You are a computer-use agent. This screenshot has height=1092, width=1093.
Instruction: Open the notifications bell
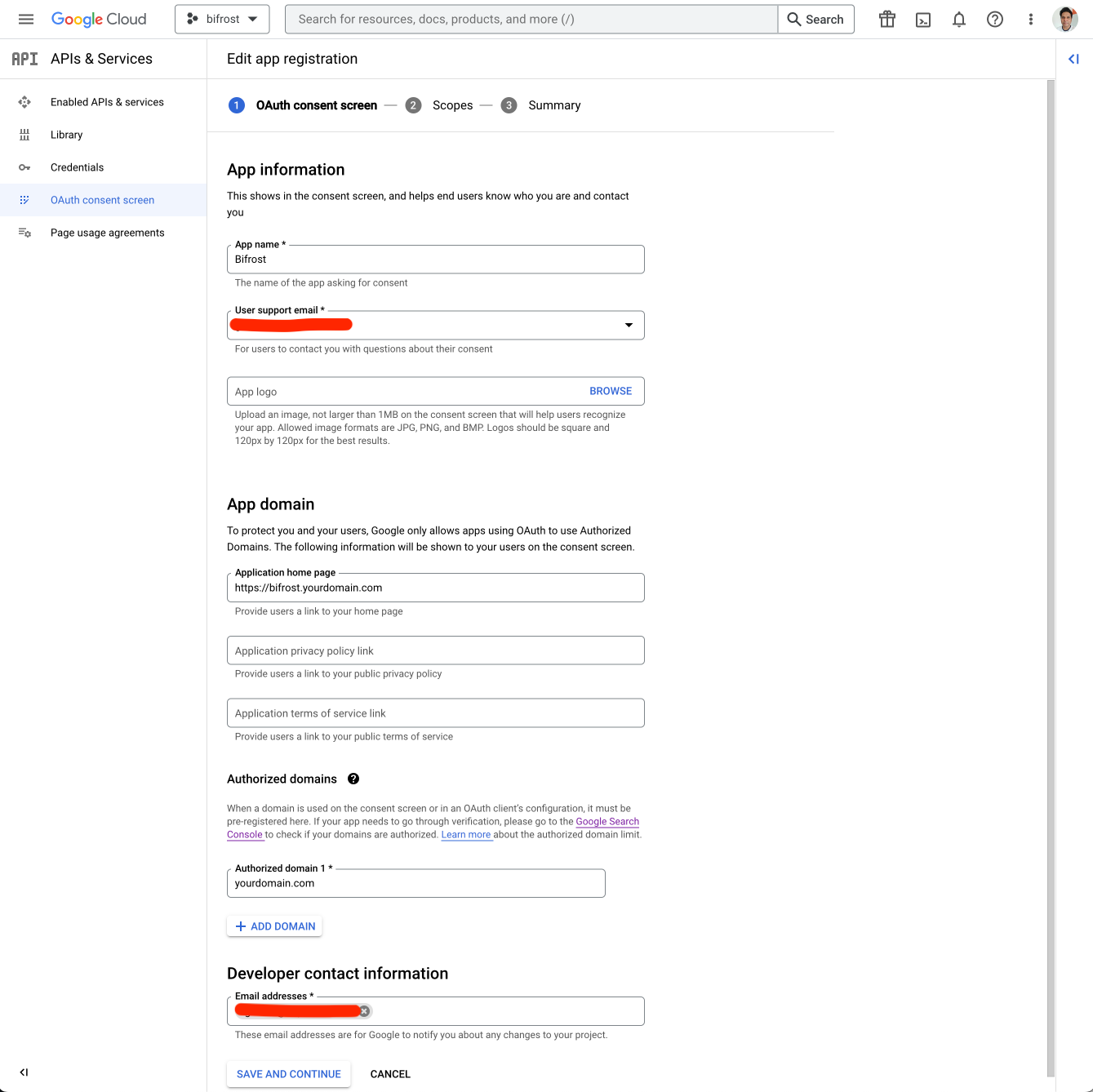click(x=959, y=19)
